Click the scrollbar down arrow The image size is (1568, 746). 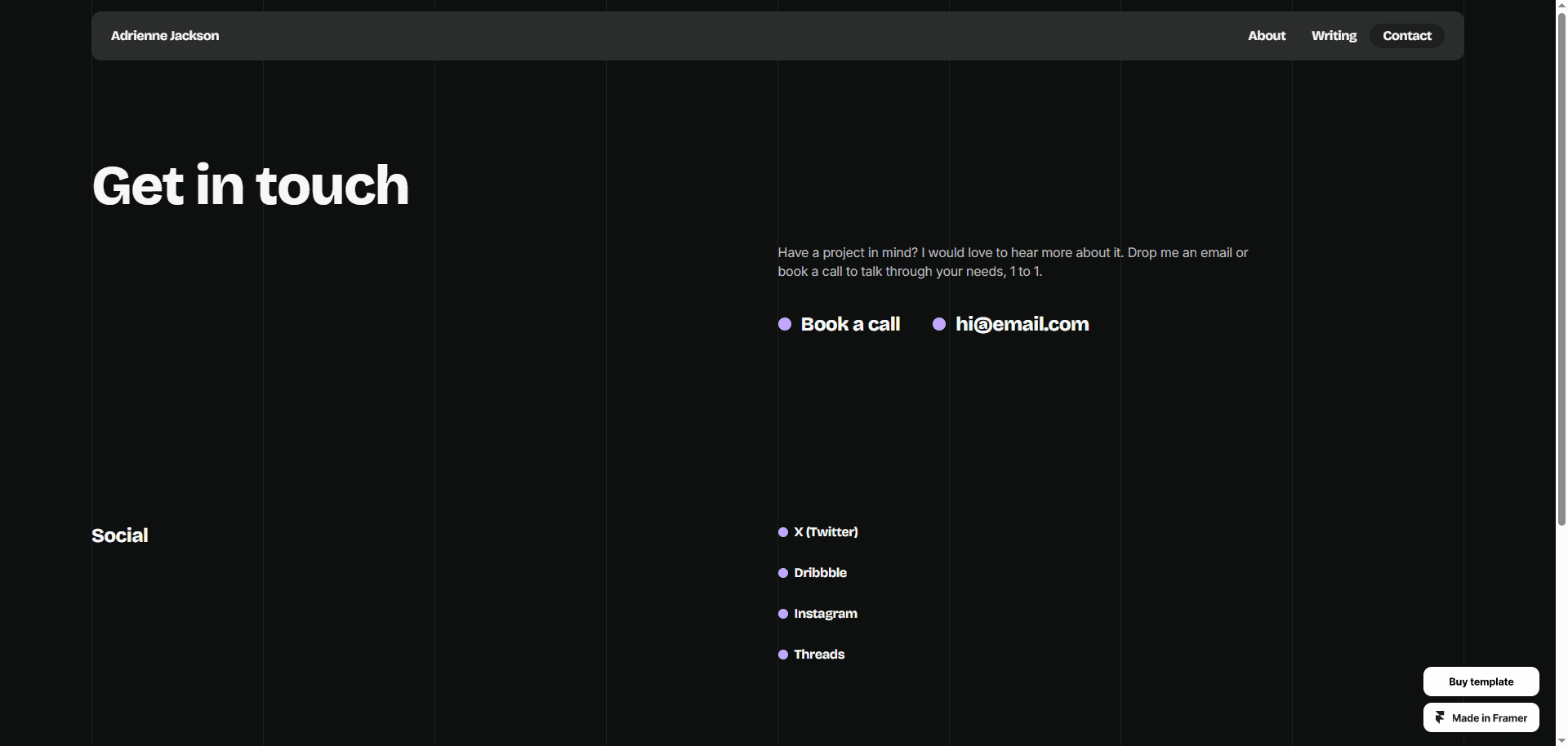pyautogui.click(x=1561, y=740)
